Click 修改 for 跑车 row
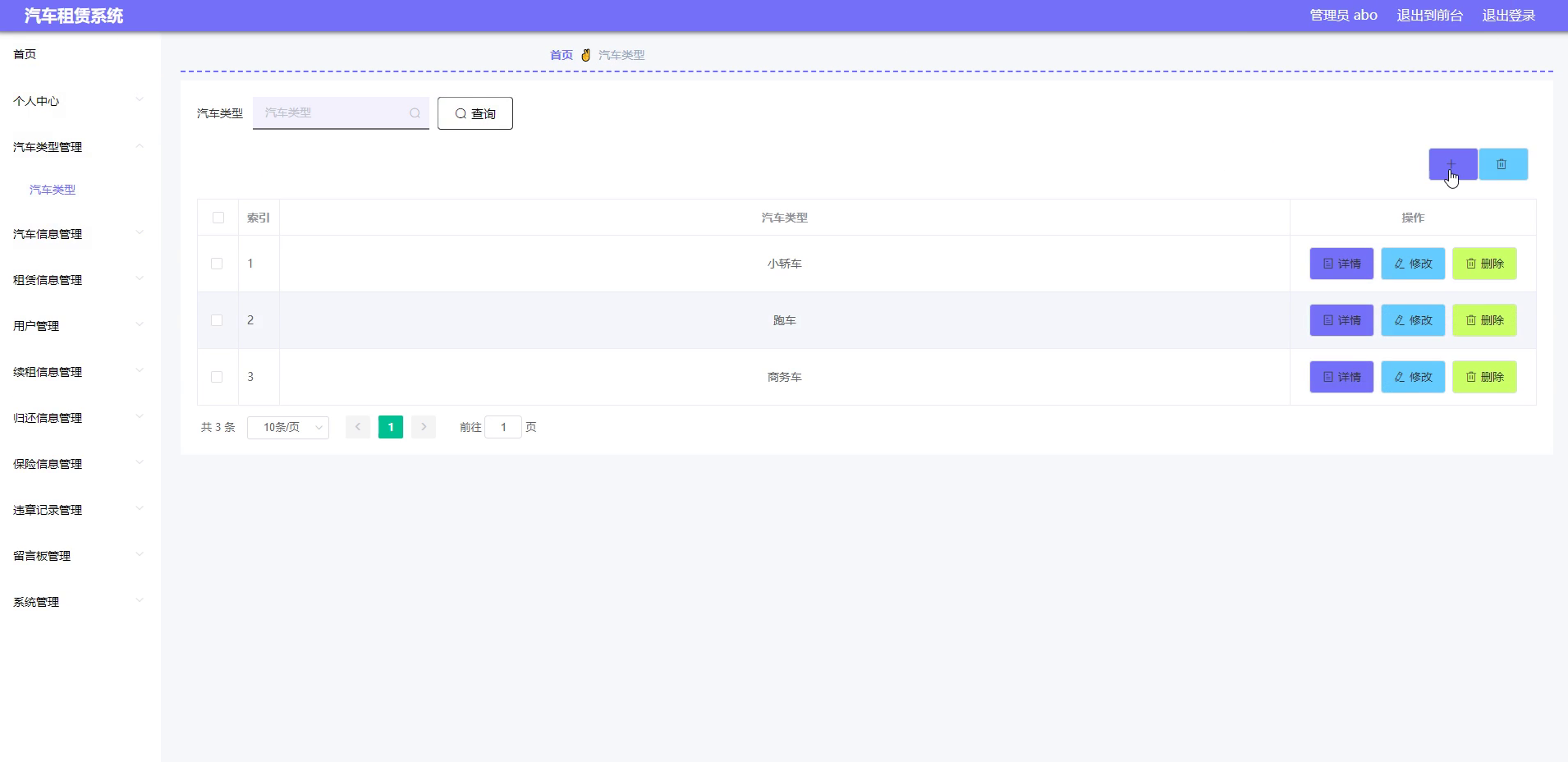 tap(1413, 320)
